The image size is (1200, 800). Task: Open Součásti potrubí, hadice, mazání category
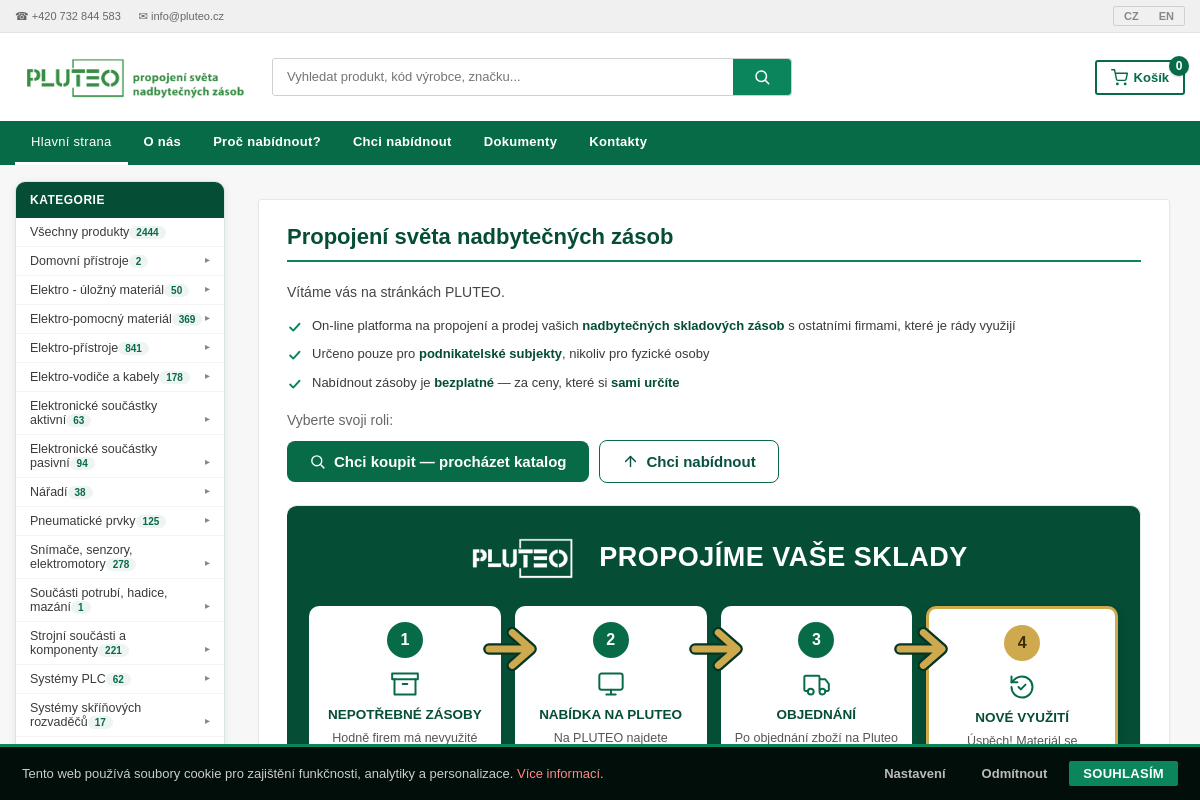click(120, 600)
